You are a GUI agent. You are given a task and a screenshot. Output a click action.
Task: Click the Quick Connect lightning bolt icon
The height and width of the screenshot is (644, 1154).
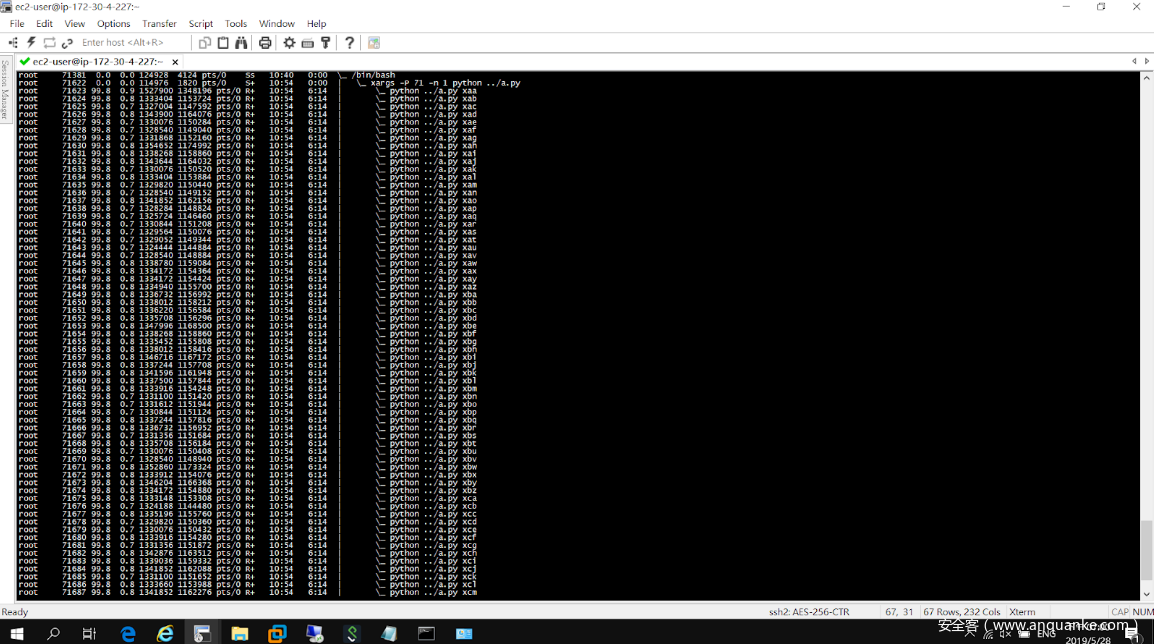tap(31, 43)
